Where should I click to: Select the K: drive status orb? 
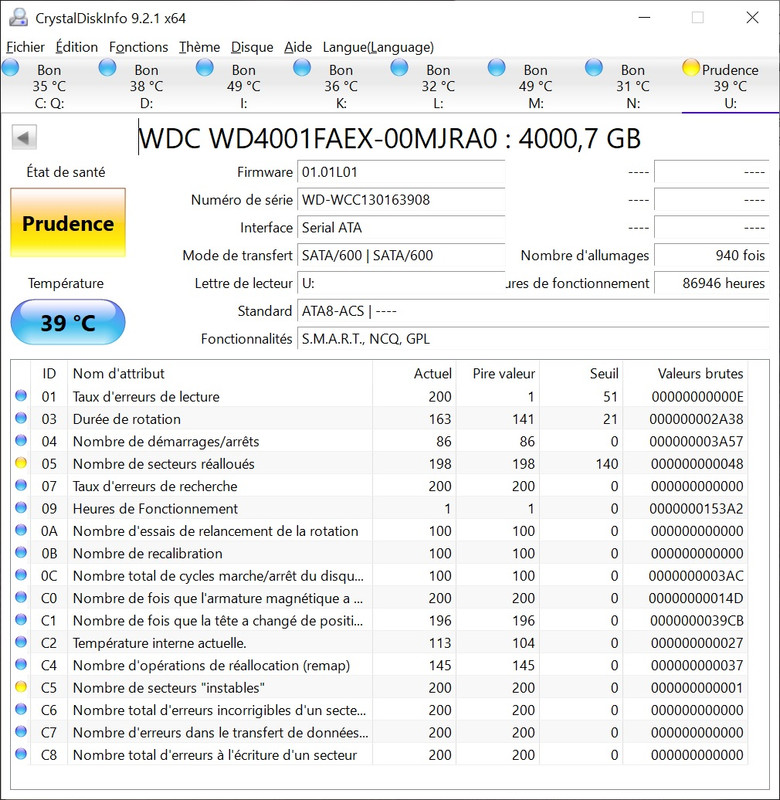point(302,67)
